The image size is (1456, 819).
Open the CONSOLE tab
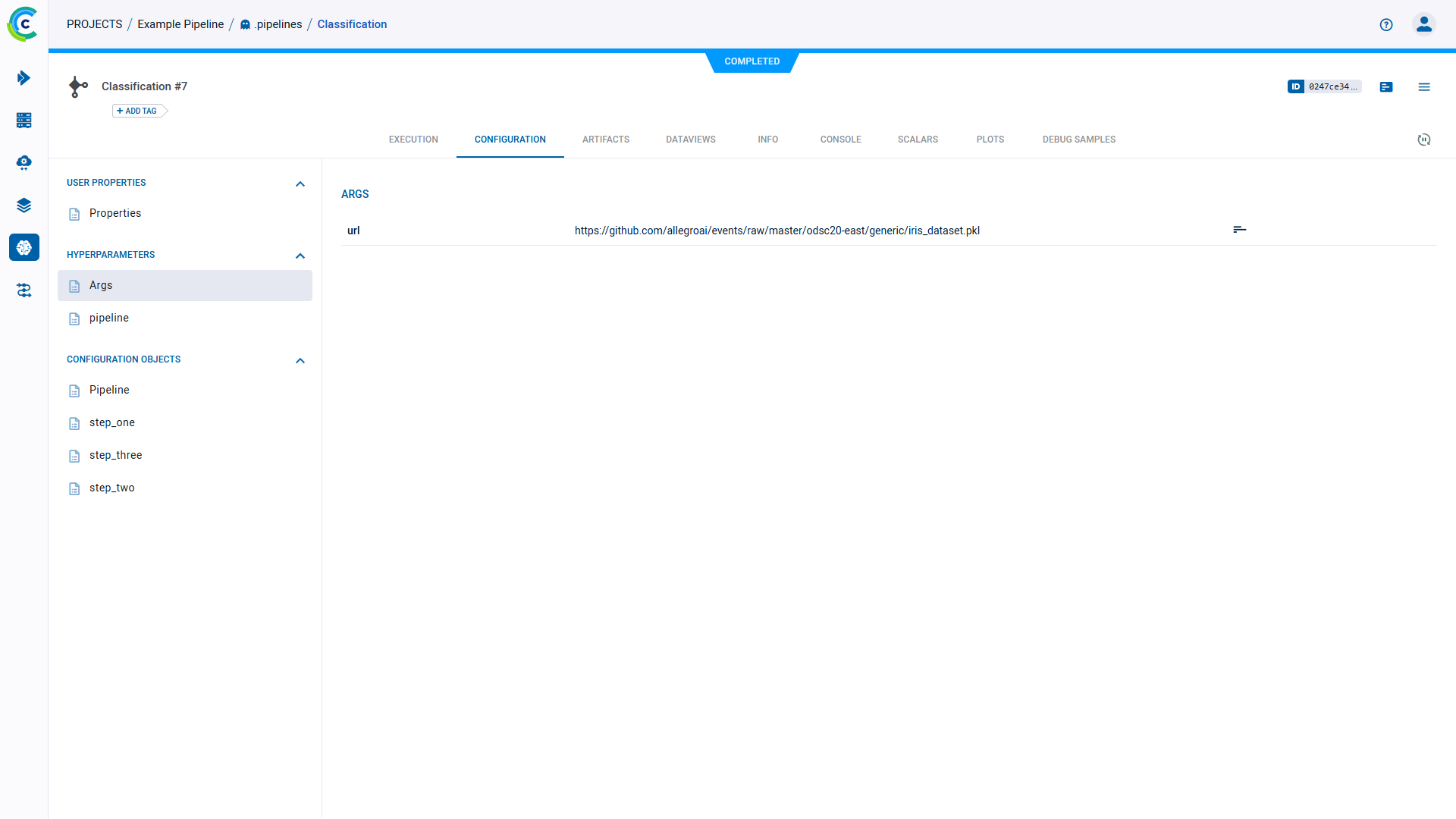(x=840, y=139)
